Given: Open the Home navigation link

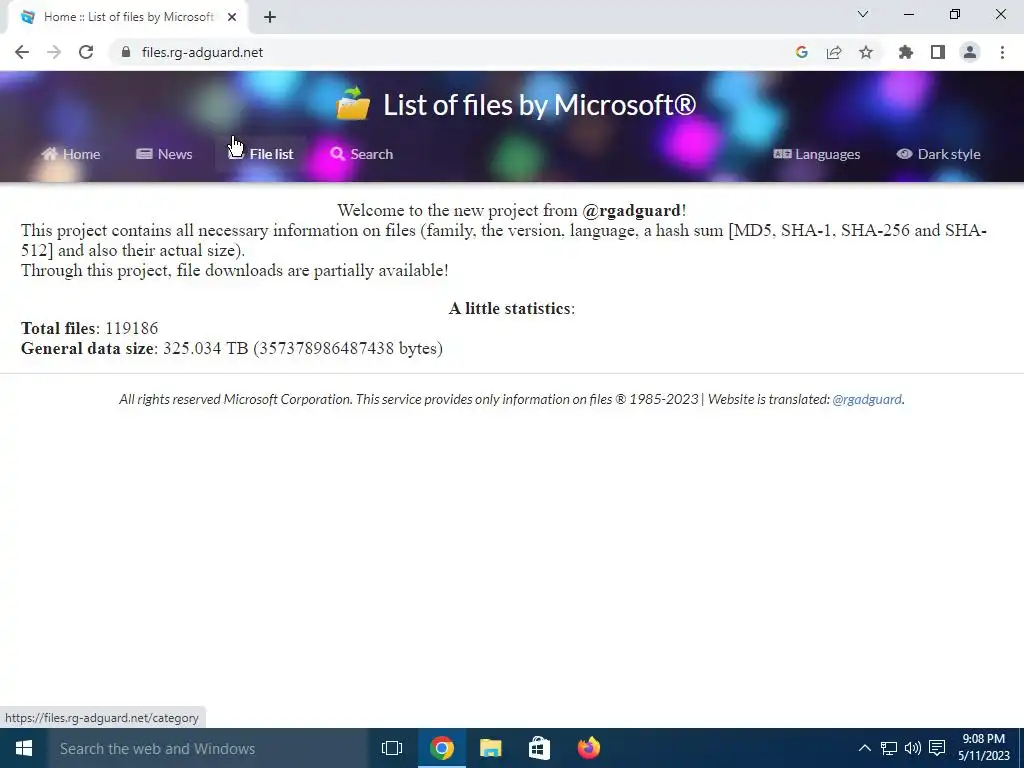Looking at the screenshot, I should (x=71, y=154).
